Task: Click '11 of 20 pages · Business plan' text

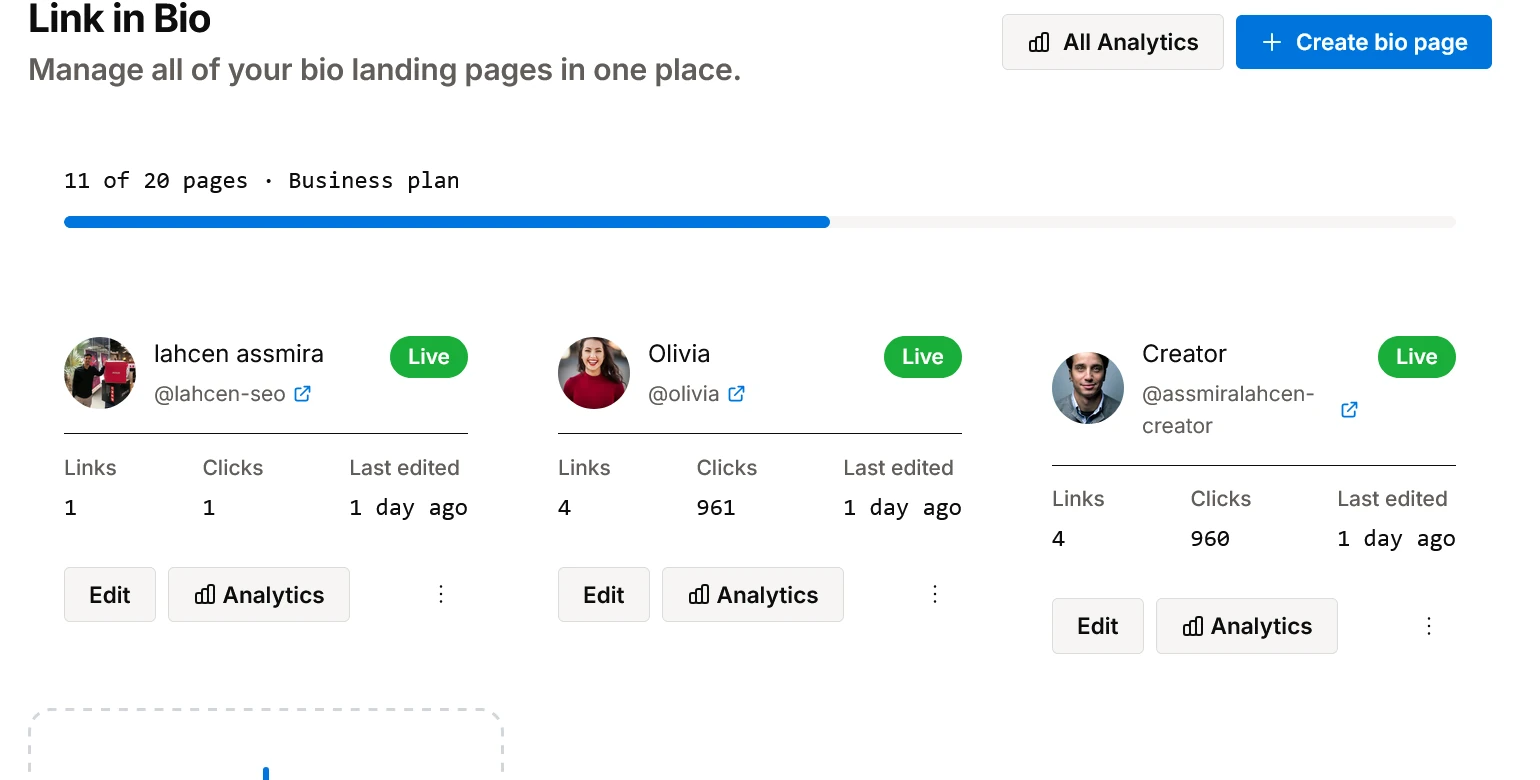Action: 262,181
